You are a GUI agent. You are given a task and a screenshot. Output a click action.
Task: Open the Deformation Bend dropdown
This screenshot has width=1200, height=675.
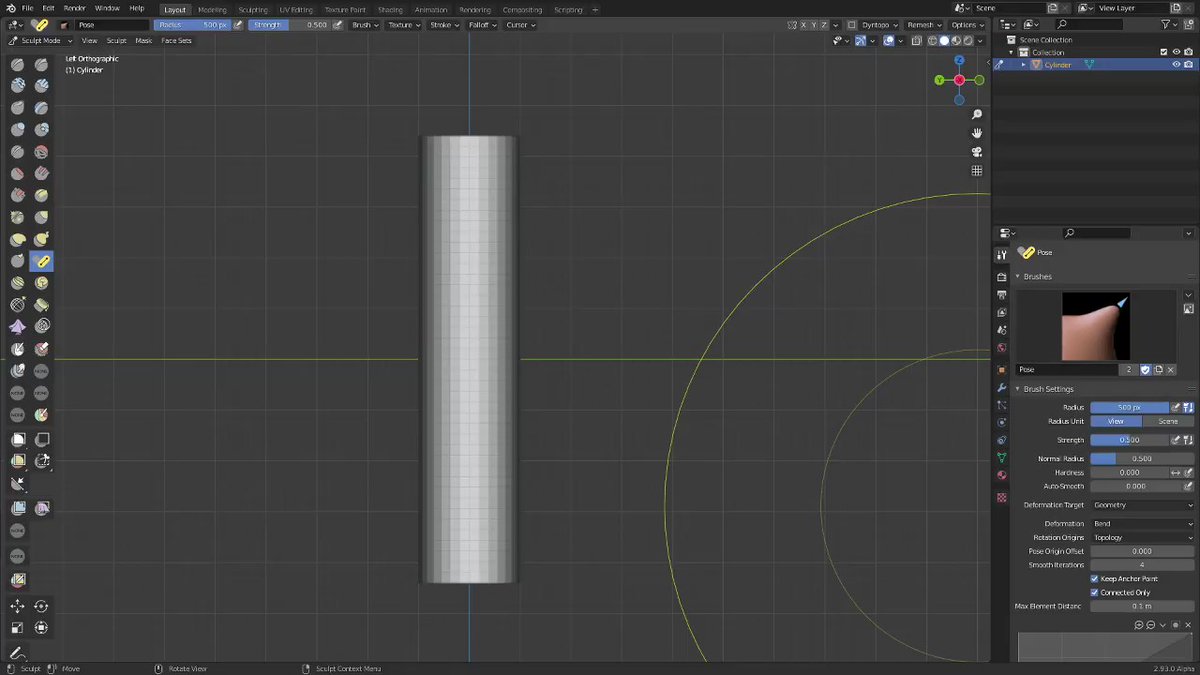(1142, 523)
